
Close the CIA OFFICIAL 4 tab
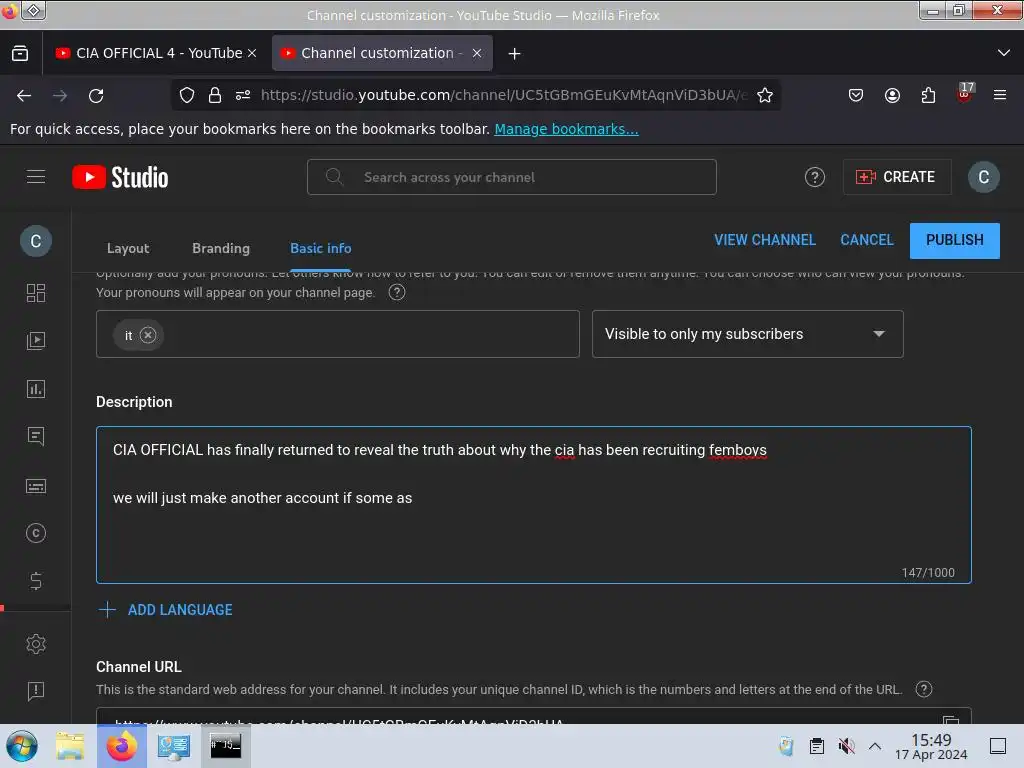tap(252, 53)
